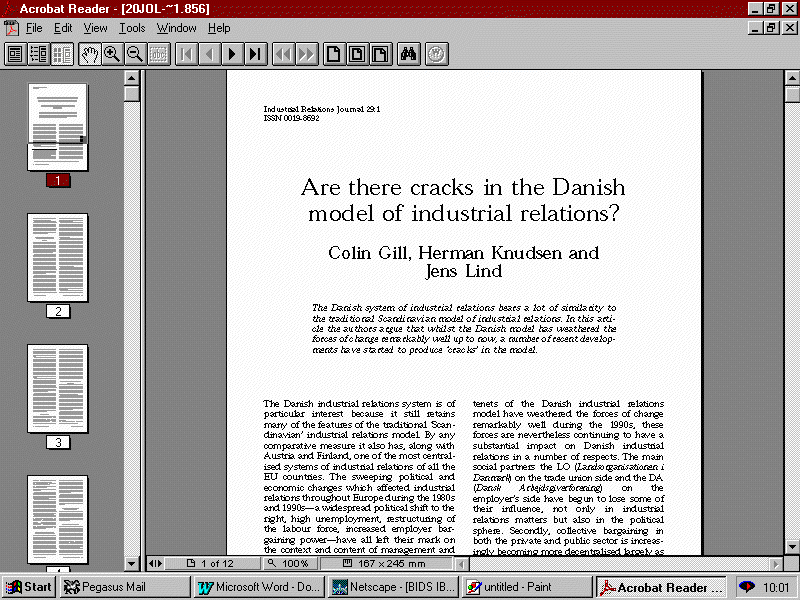The width and height of the screenshot is (800, 600).
Task: Select the Hand tool
Action: coord(89,54)
